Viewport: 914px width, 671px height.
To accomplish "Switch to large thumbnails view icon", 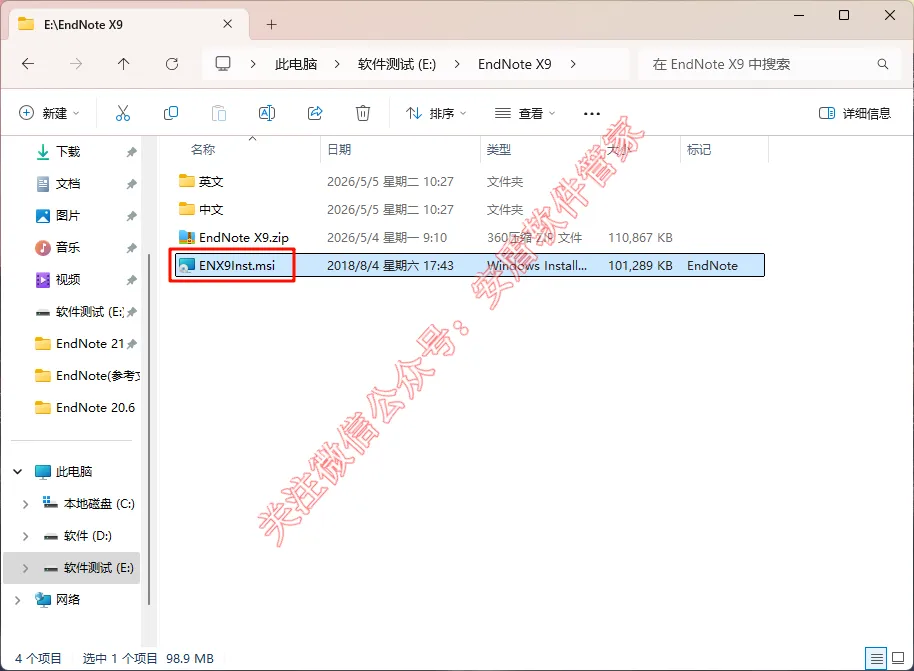I will 898,659.
